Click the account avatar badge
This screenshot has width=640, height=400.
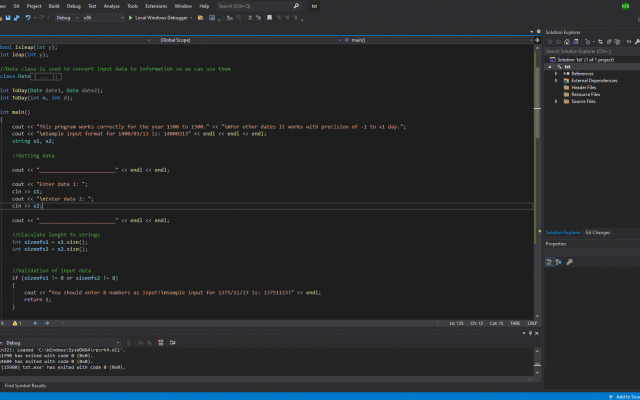[x=625, y=6]
